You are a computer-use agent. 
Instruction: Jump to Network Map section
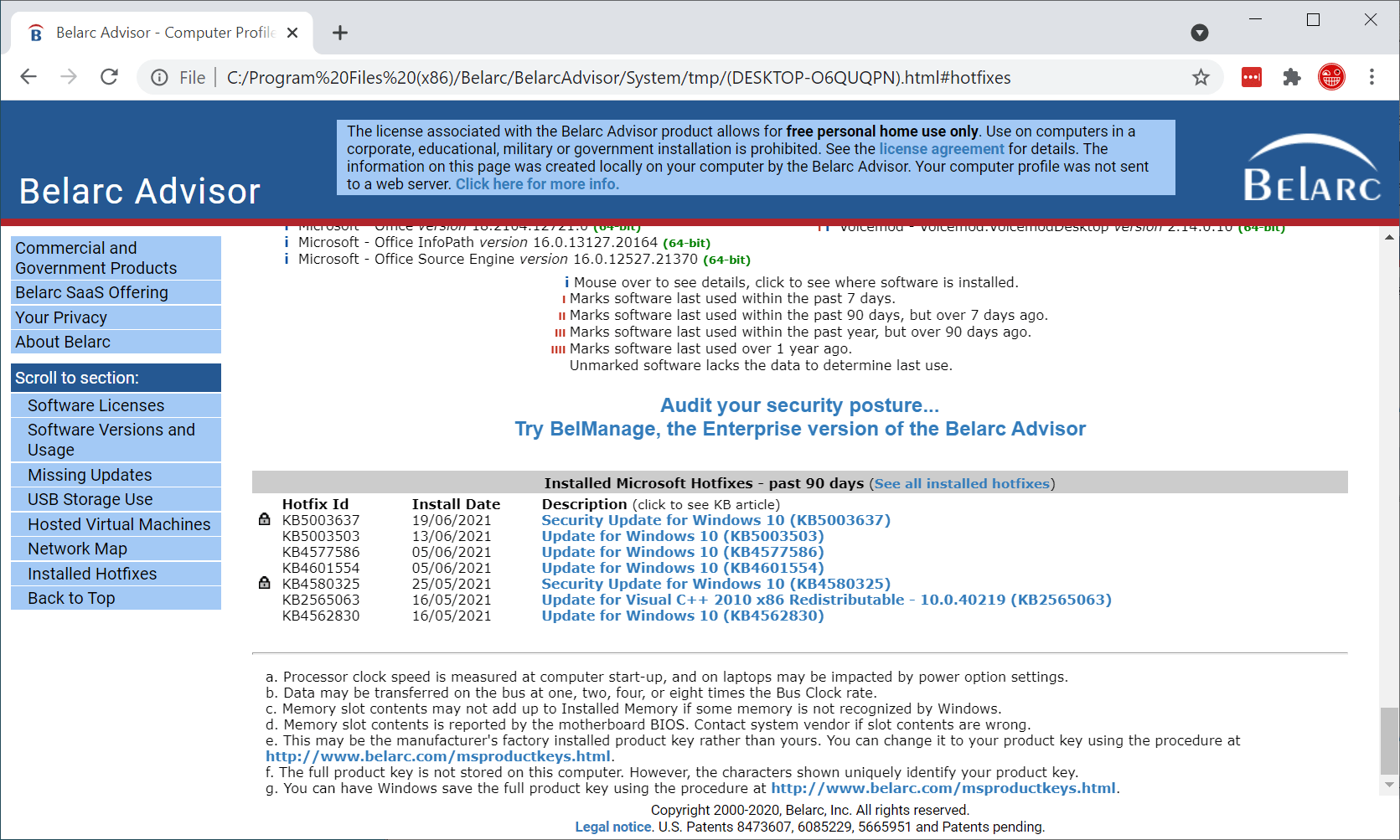(116, 549)
